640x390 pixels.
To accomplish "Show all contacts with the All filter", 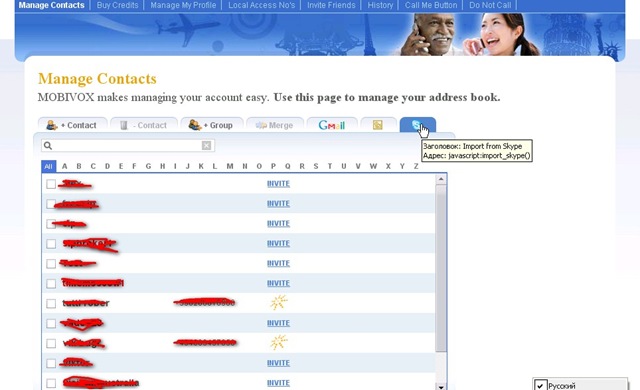I will tap(49, 166).
